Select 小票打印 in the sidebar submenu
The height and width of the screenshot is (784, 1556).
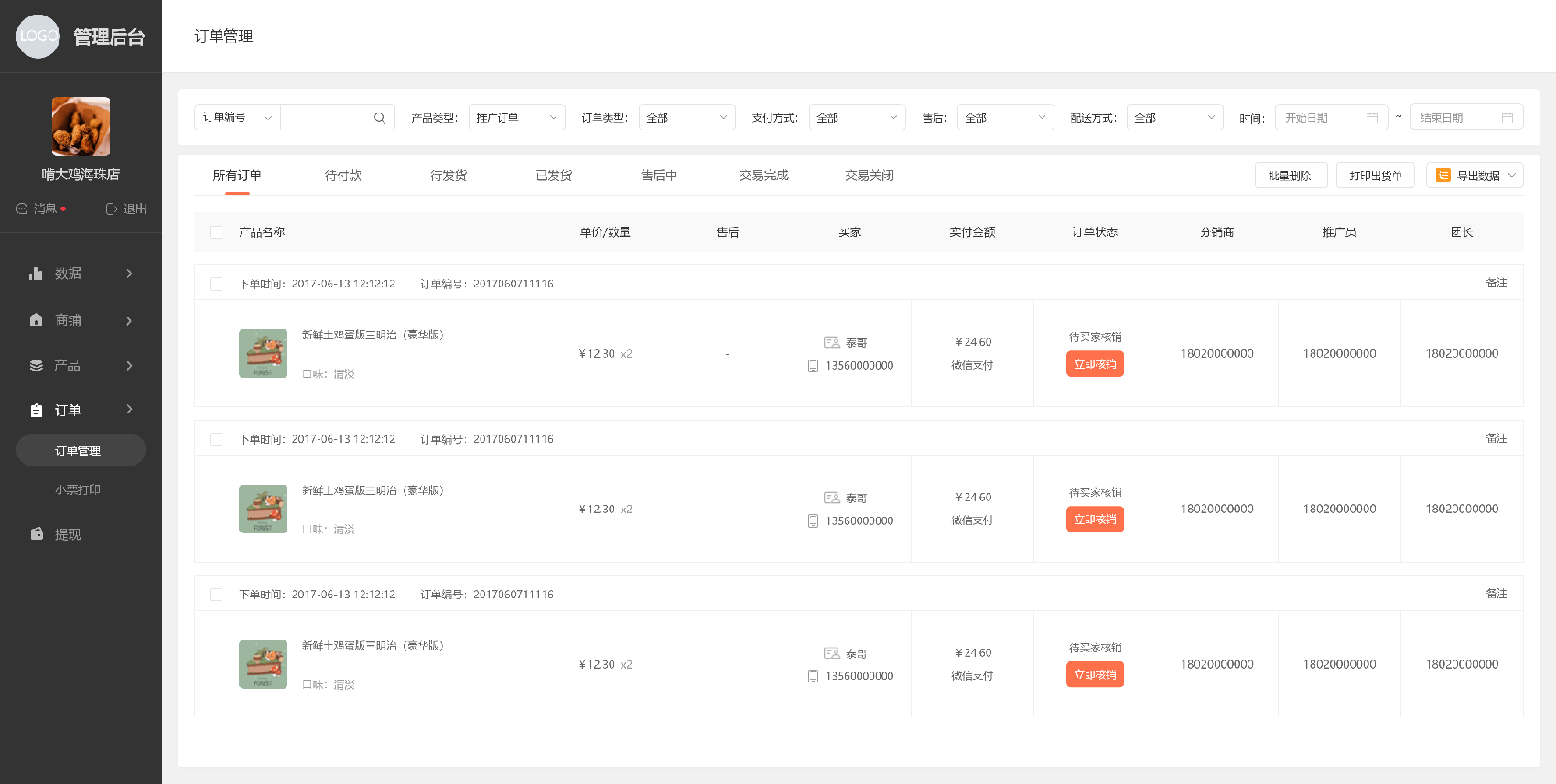(x=78, y=490)
